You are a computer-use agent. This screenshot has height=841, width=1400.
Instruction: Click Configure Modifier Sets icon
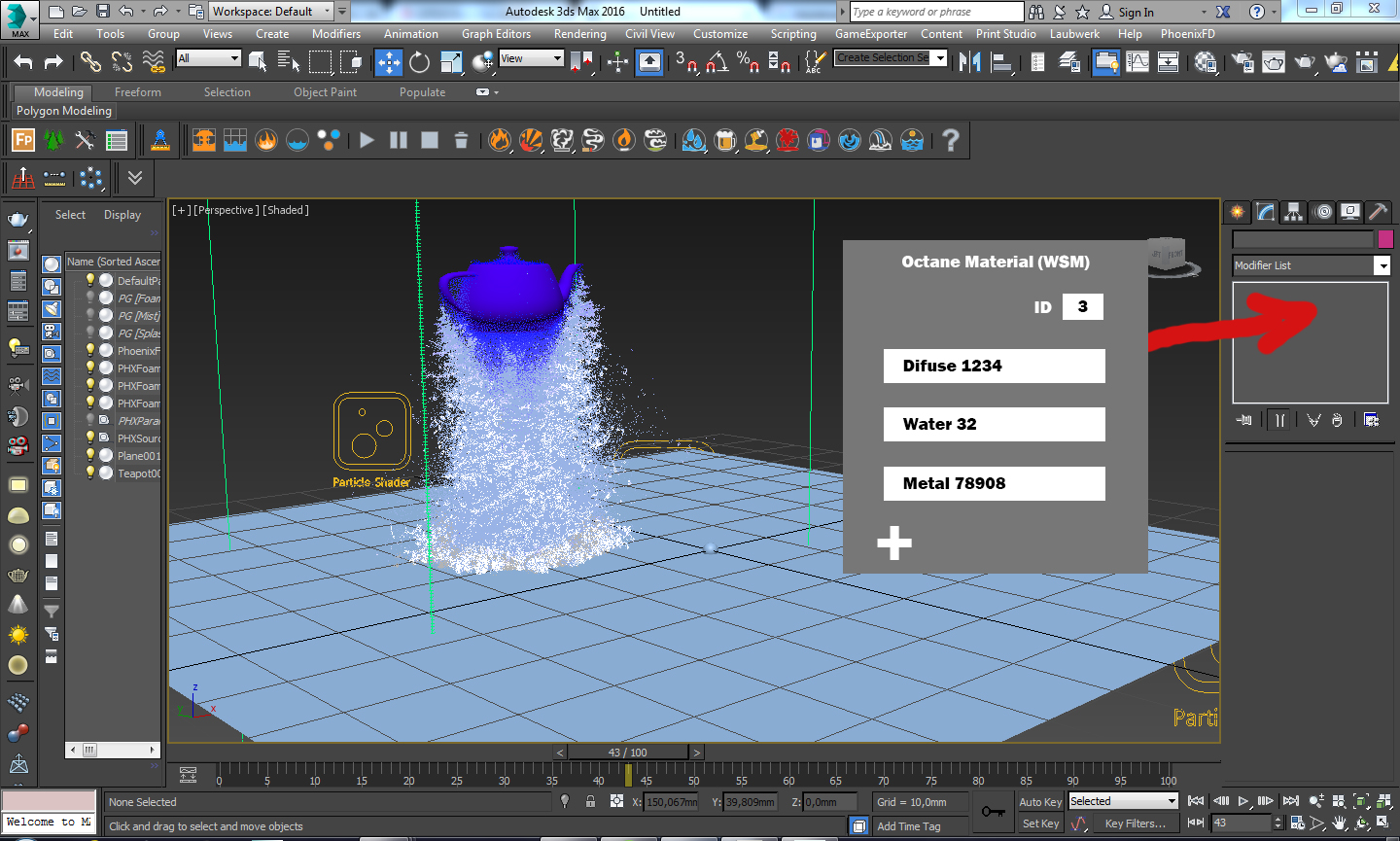[x=1371, y=420]
